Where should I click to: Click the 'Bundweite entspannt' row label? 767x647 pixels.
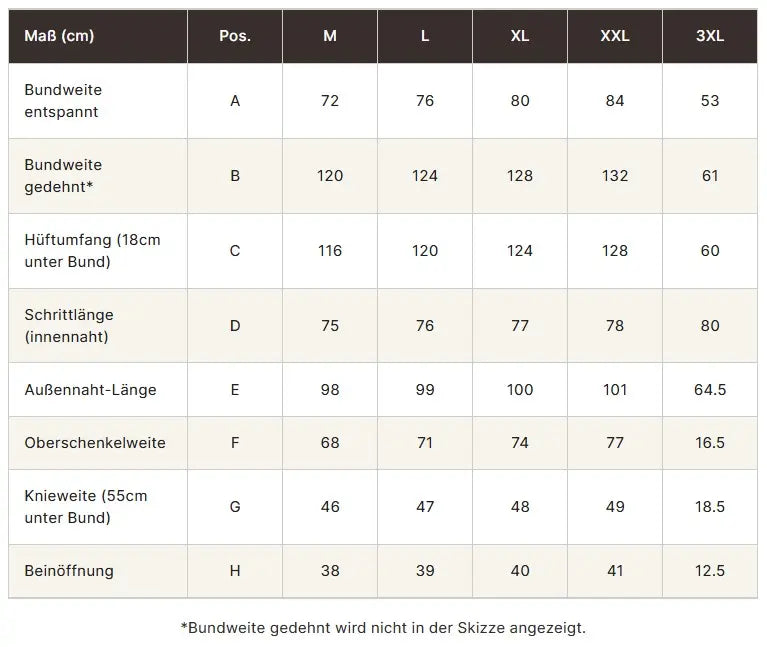point(63,101)
